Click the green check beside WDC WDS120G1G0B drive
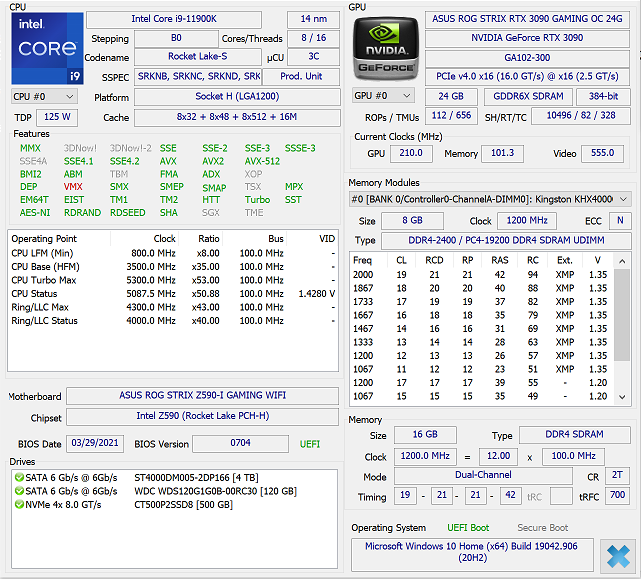 (x=19, y=491)
